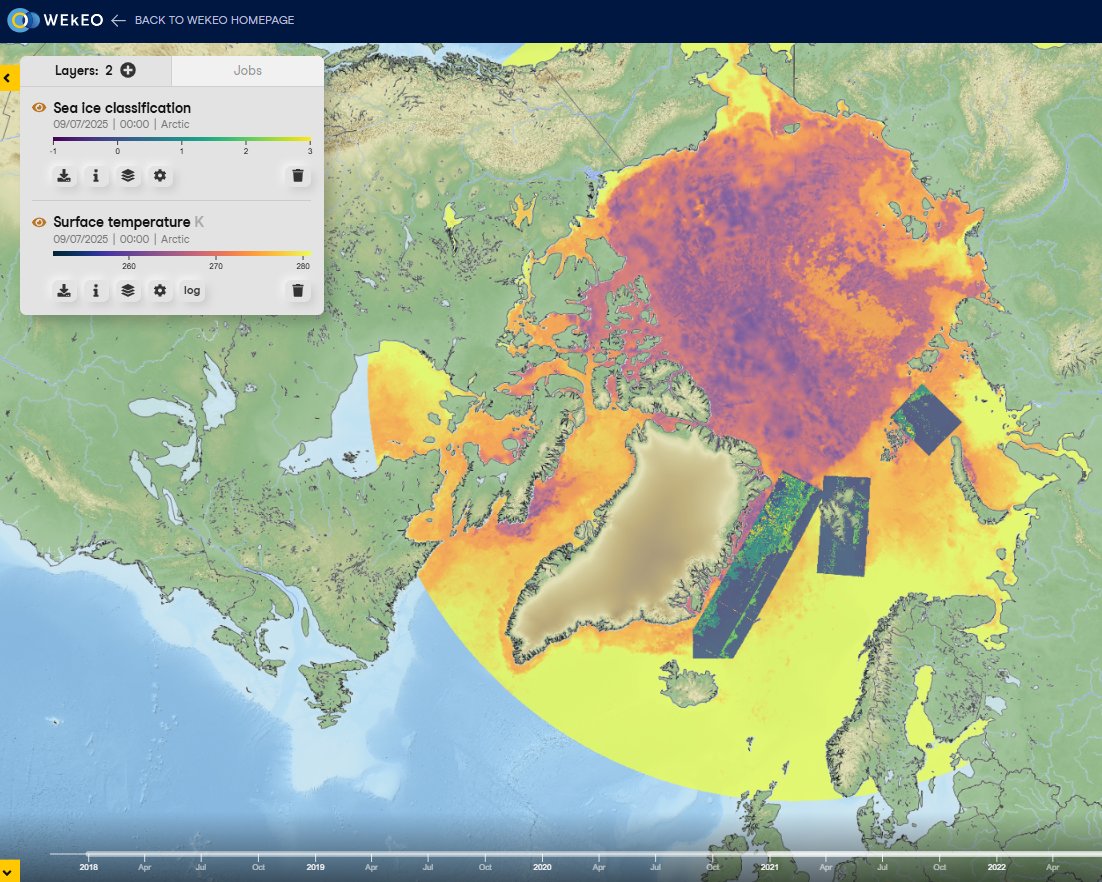Viewport: 1102px width, 882px height.
Task: Download the Sea ice classification layer data
Action: tap(63, 176)
